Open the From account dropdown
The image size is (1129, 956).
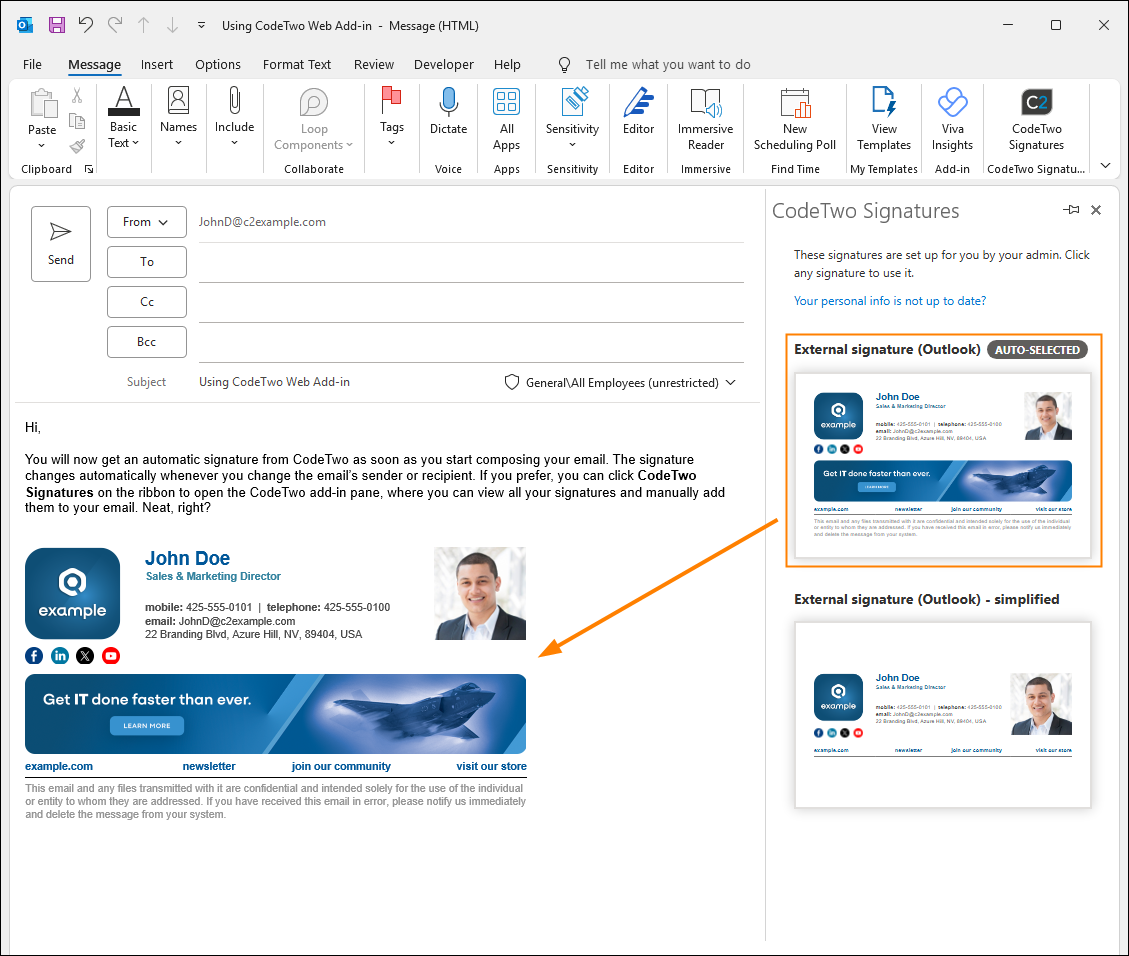tap(147, 222)
